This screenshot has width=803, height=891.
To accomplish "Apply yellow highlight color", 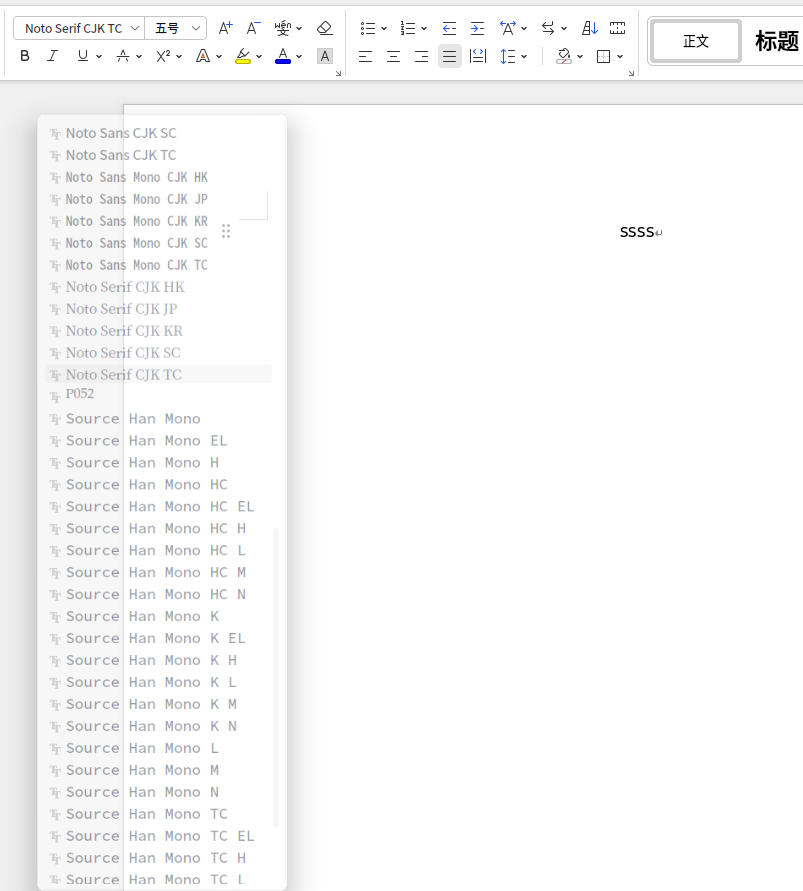I will point(243,56).
